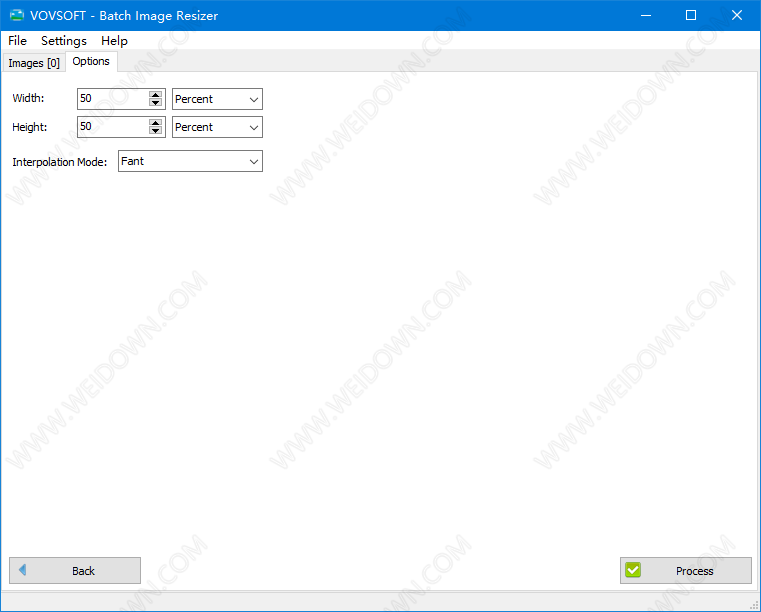Click the window resize grip in the status bar
The width and height of the screenshot is (761, 612).
tap(754, 605)
